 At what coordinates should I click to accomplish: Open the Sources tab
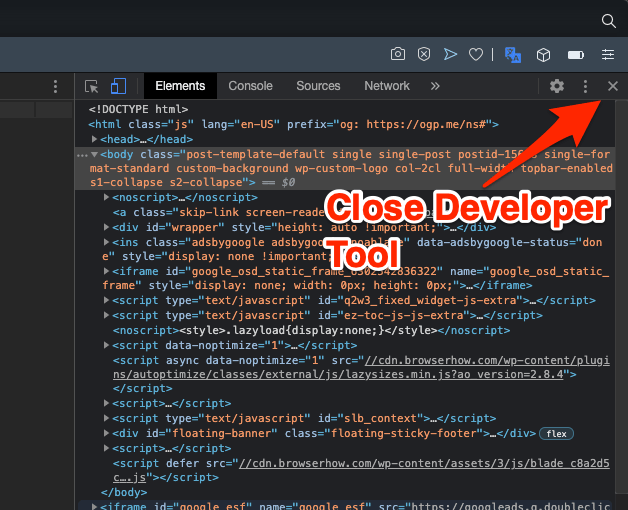[318, 86]
